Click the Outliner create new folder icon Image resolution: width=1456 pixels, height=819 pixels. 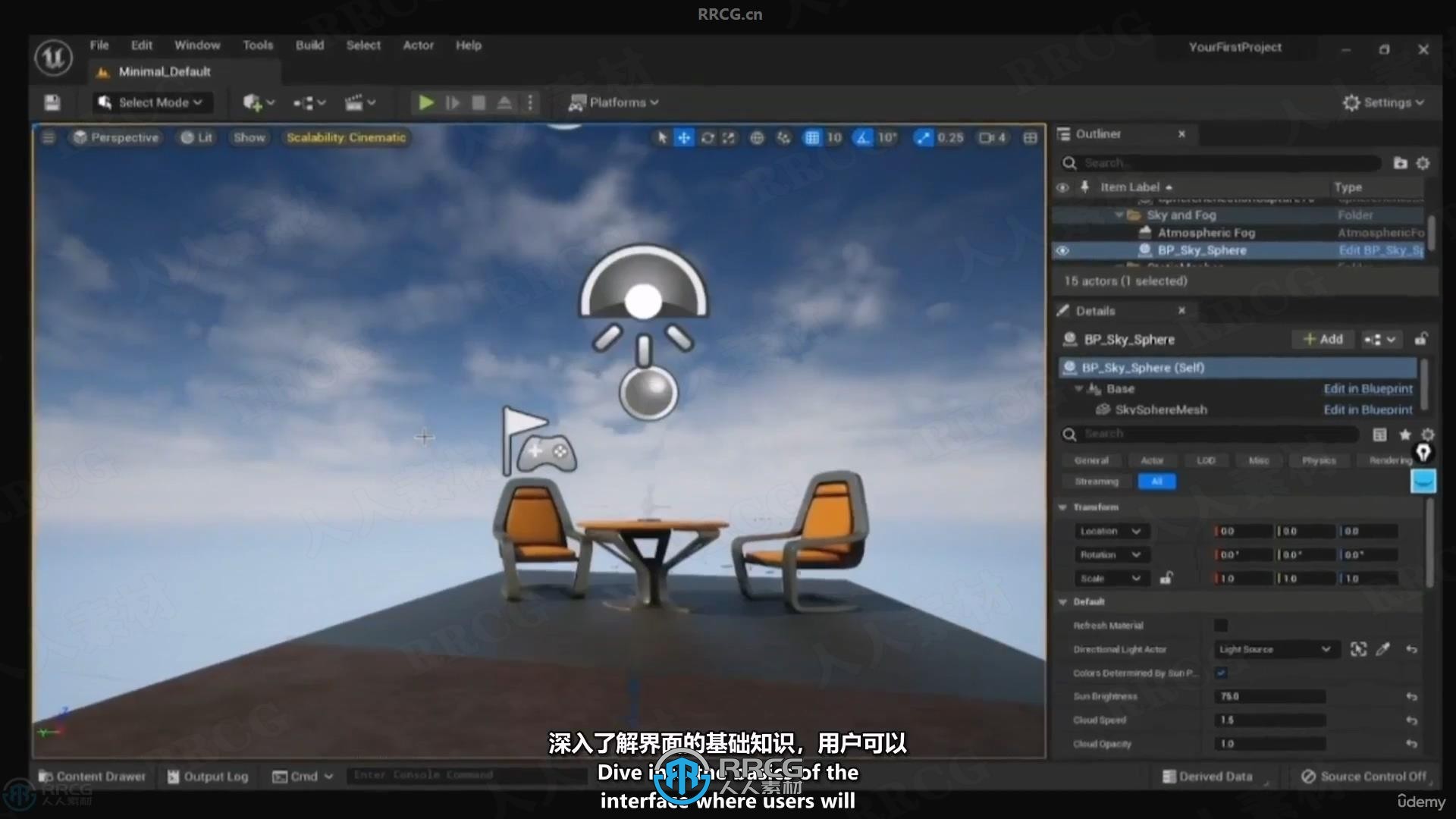coord(1400,163)
